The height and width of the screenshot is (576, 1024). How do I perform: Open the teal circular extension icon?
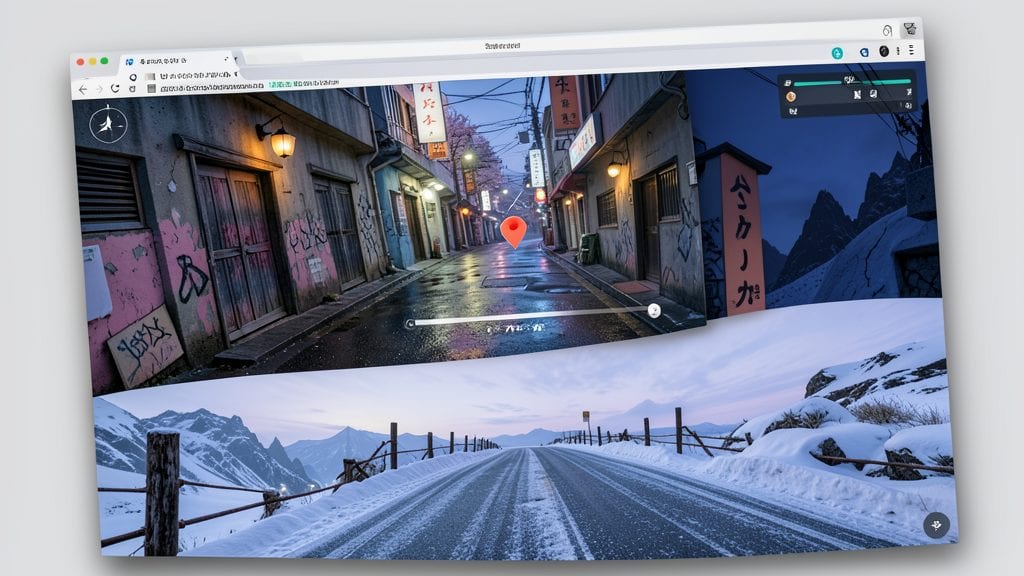[x=837, y=54]
